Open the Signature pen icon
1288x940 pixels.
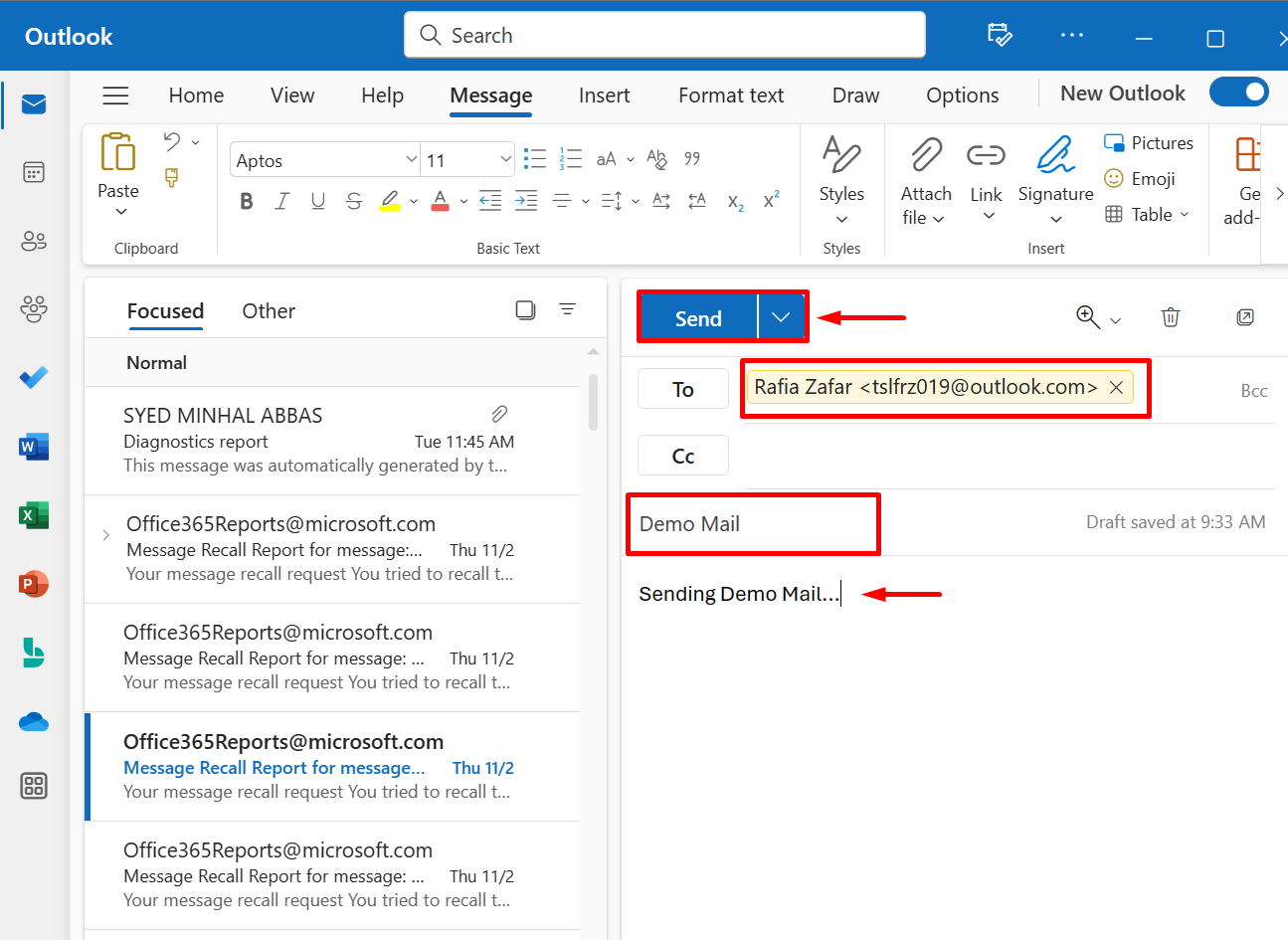(1055, 156)
